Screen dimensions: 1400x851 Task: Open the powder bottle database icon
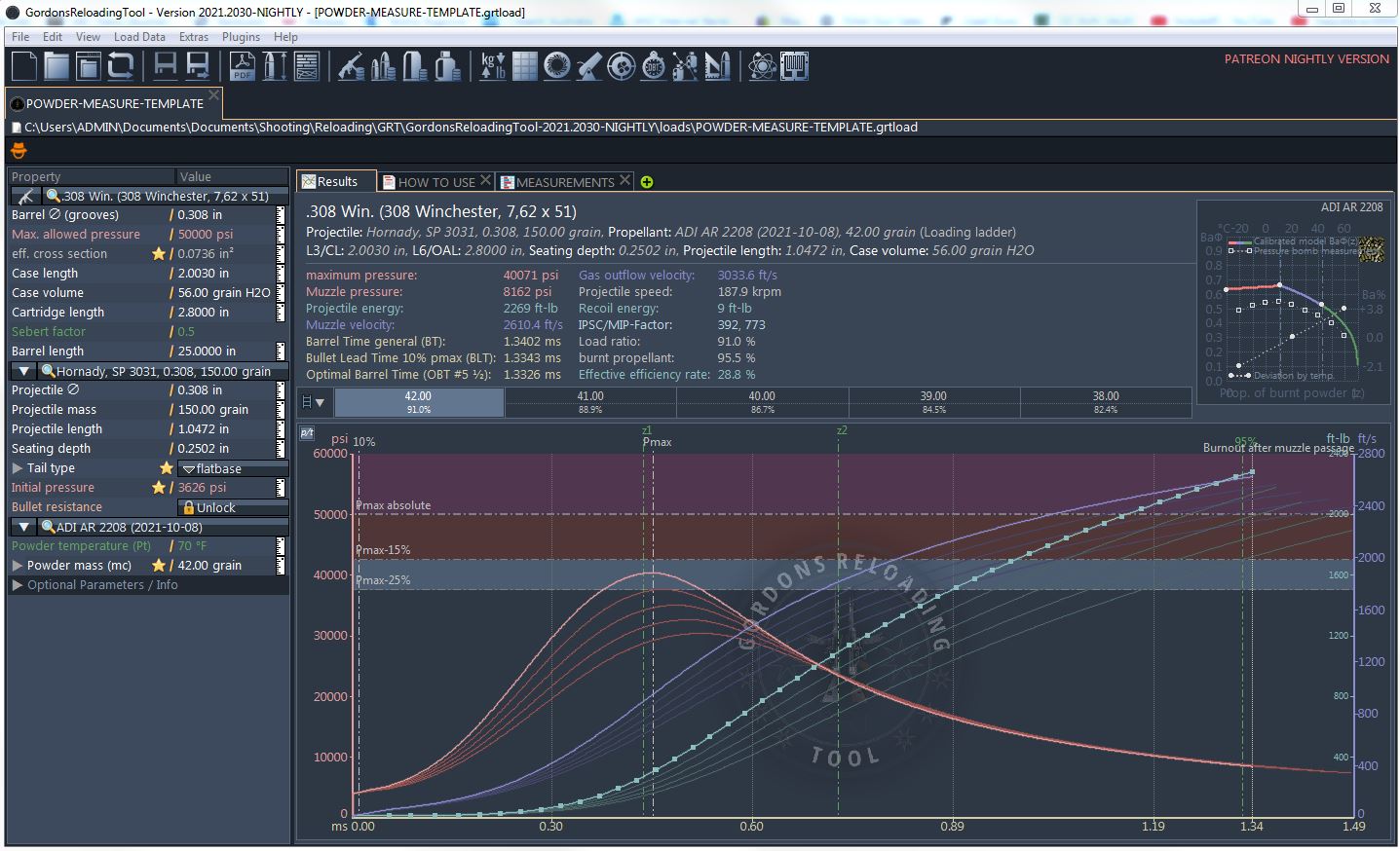[447, 66]
